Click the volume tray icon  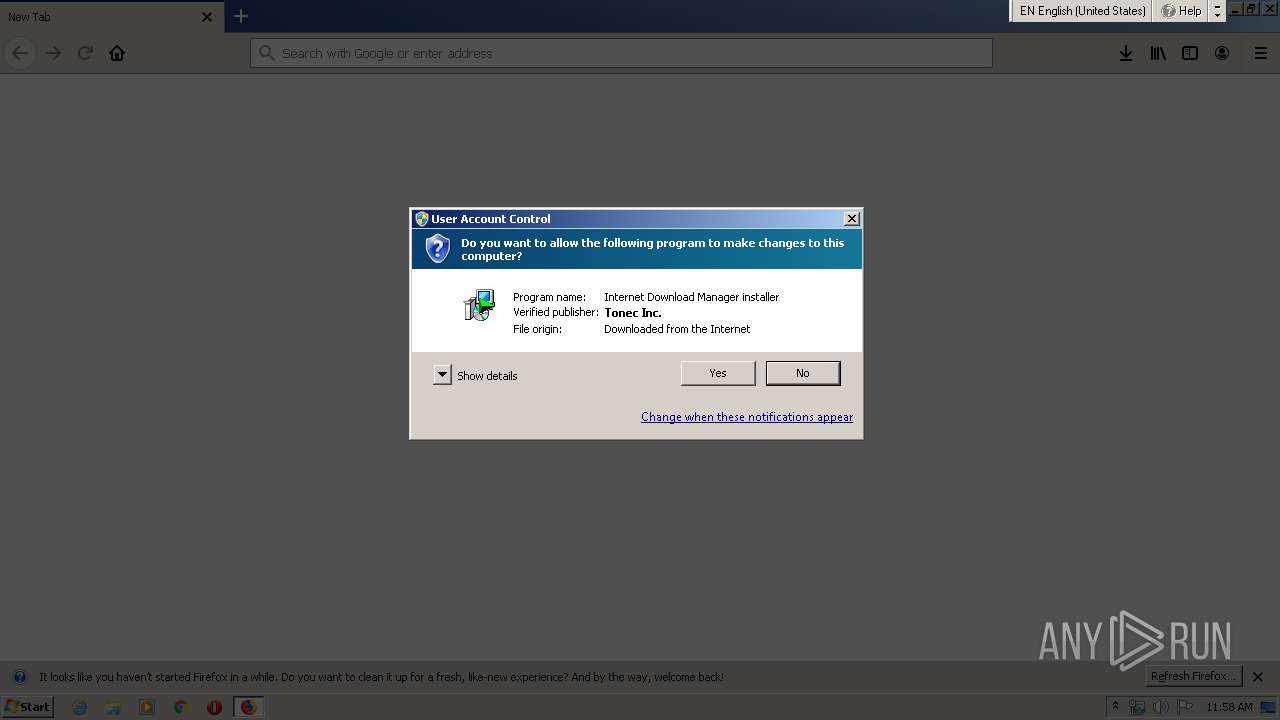[1160, 707]
